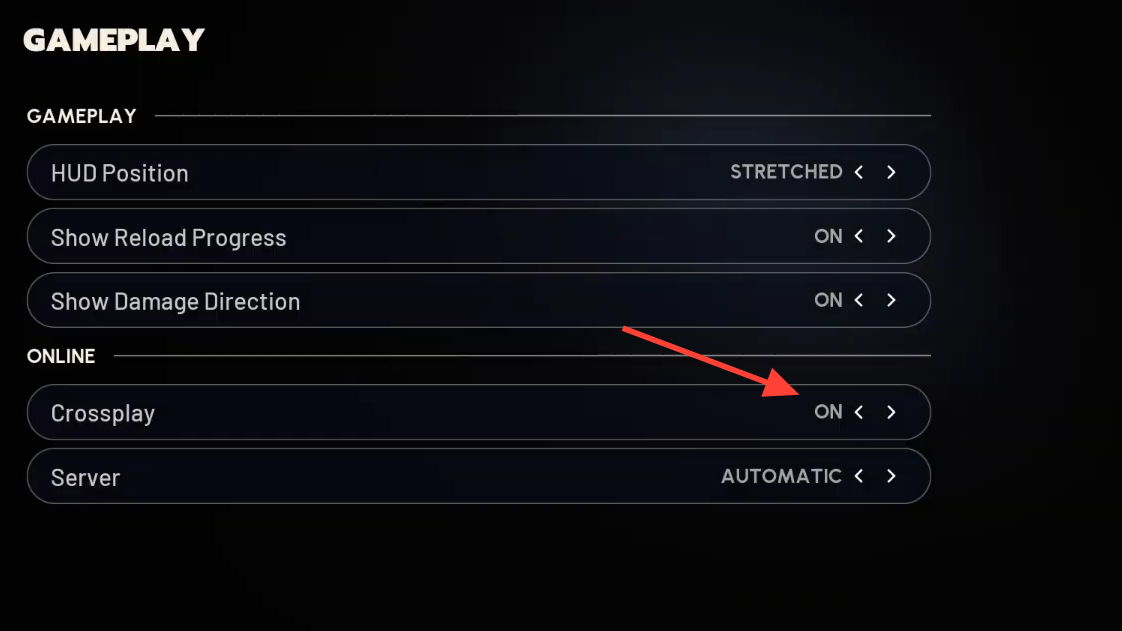Screen dimensions: 1122x631
Task: Click the AUTOMATIC server value
Action: tap(781, 476)
